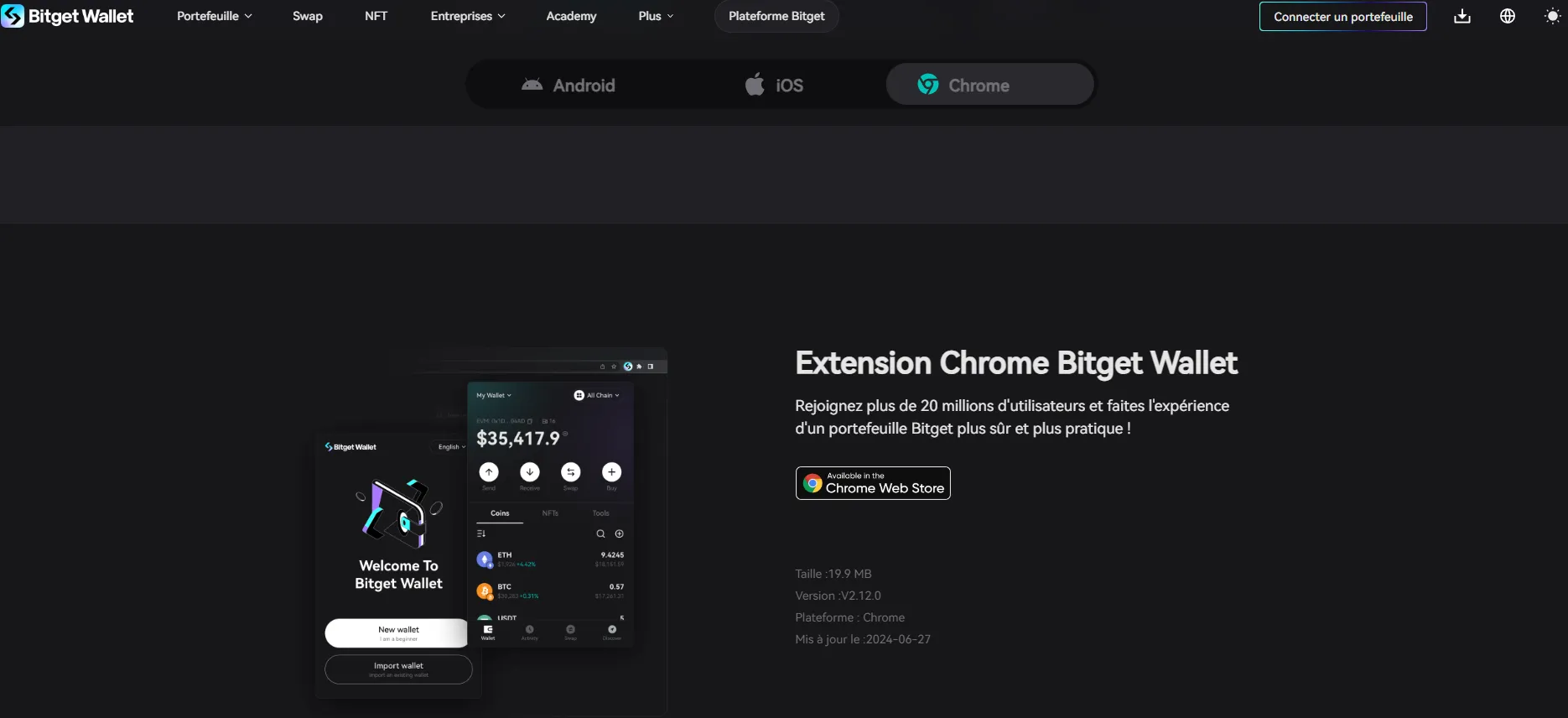Click the Send arrow icon in preview
This screenshot has width=1568, height=718.
coord(489,472)
